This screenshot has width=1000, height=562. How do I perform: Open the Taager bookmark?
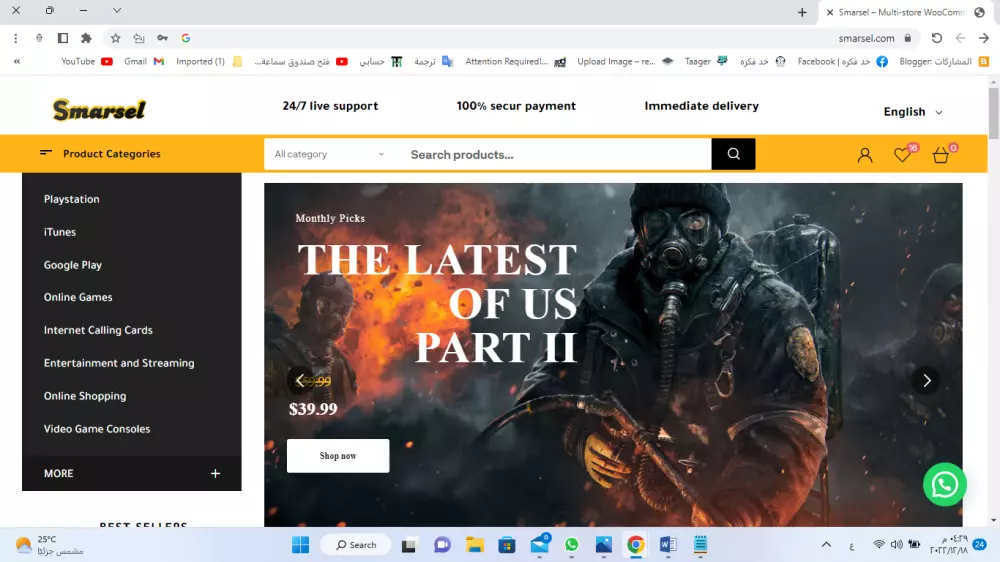[705, 62]
